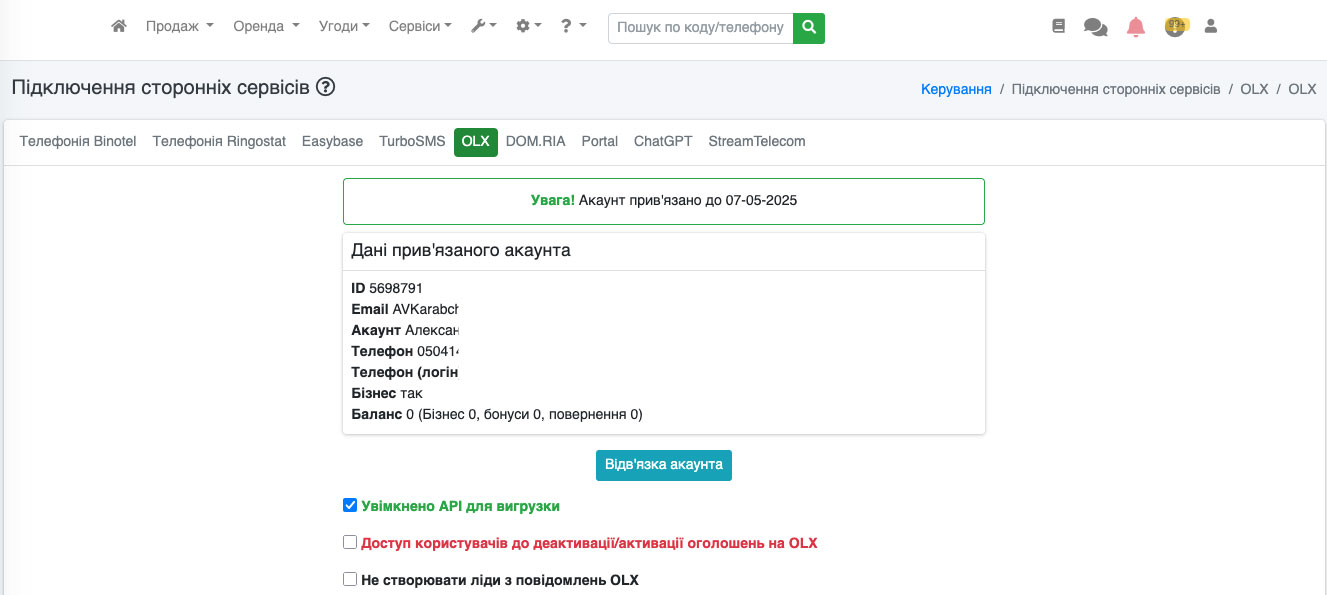The height and width of the screenshot is (595, 1327).
Task: Open the book documentation icon
Action: coord(1059,27)
